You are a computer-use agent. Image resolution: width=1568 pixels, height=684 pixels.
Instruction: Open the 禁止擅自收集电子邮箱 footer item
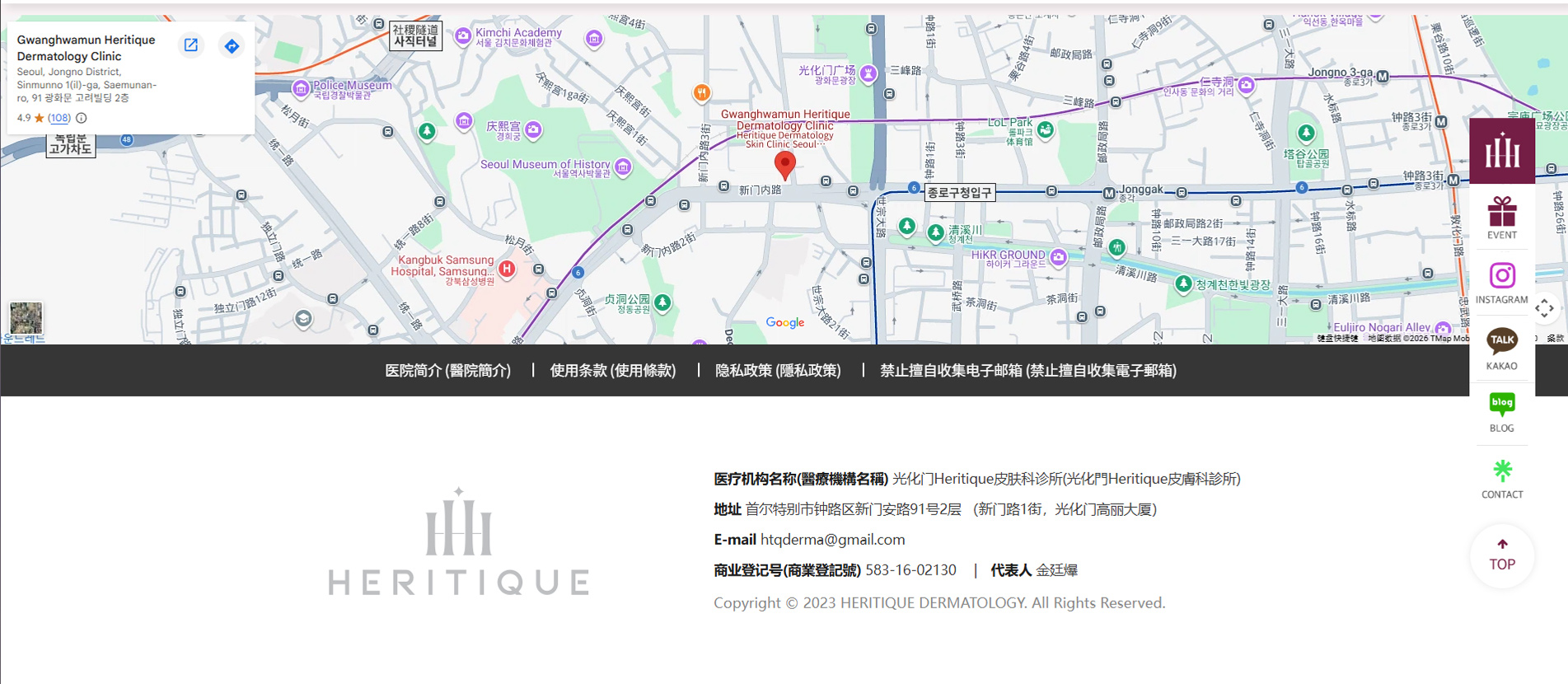pyautogui.click(x=1028, y=371)
